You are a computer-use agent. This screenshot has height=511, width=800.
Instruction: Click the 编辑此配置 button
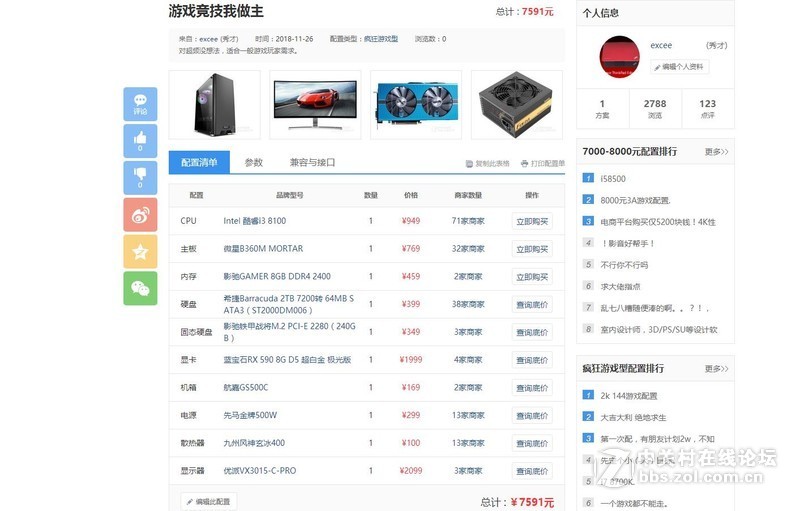tap(208, 501)
